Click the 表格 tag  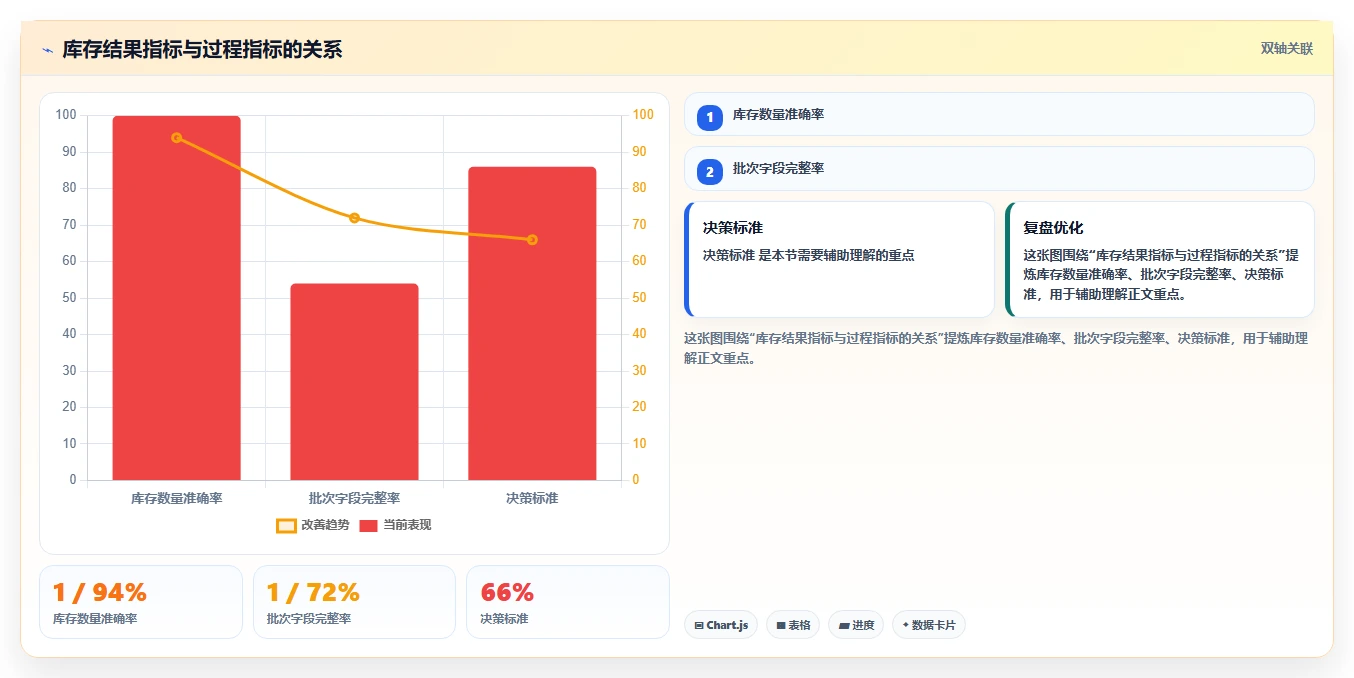click(x=793, y=625)
